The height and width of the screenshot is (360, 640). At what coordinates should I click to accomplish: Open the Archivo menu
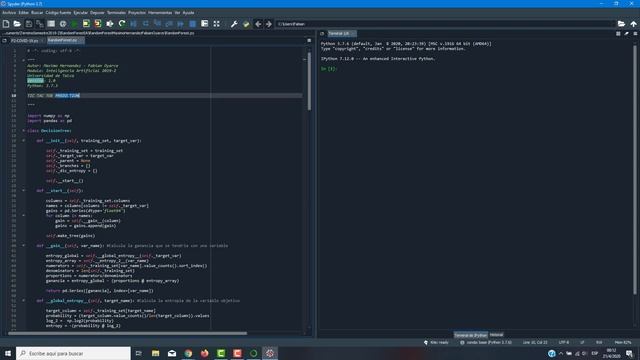[x=9, y=13]
